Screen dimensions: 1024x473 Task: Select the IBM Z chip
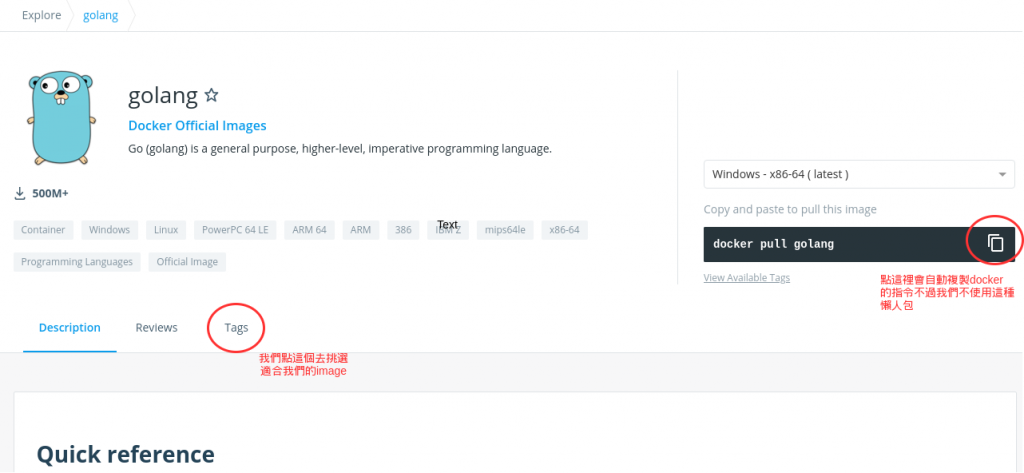click(x=448, y=230)
